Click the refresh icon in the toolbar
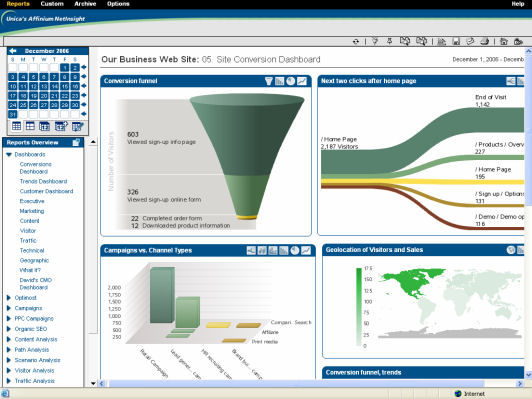Screen dimensions: 532x399 [x=356, y=41]
